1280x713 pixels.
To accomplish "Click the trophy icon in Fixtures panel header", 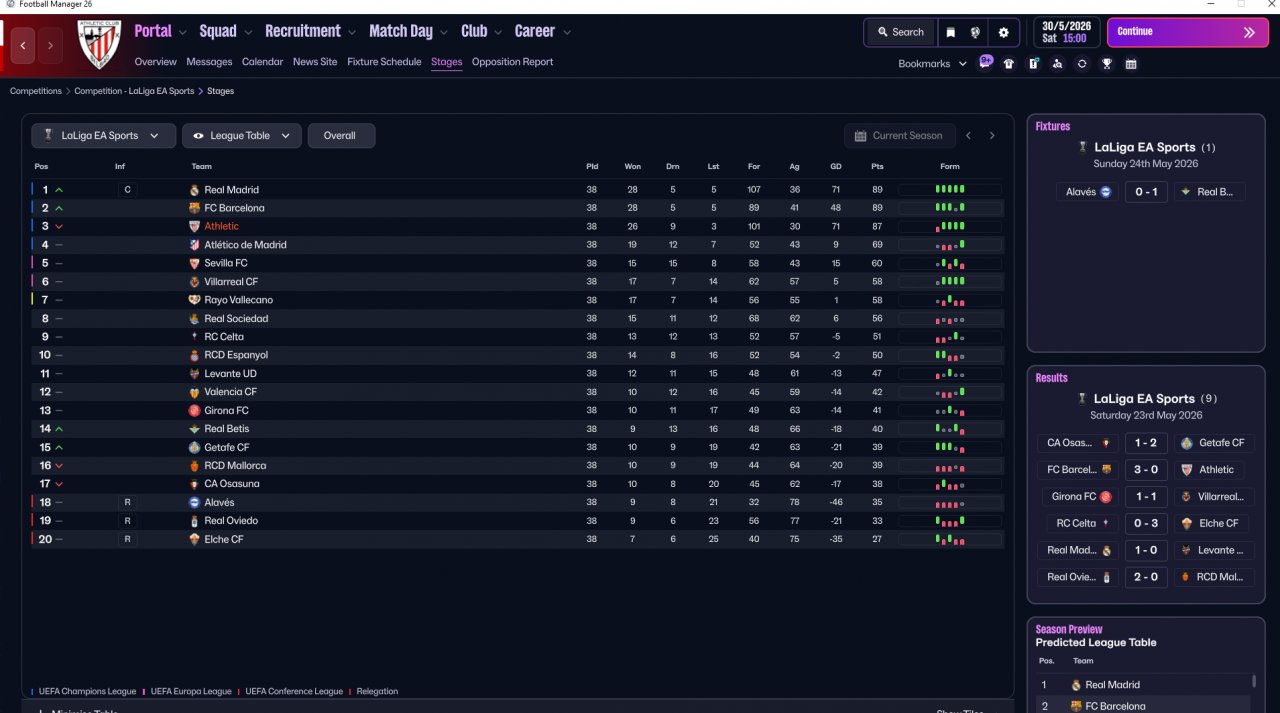I will 1083,147.
